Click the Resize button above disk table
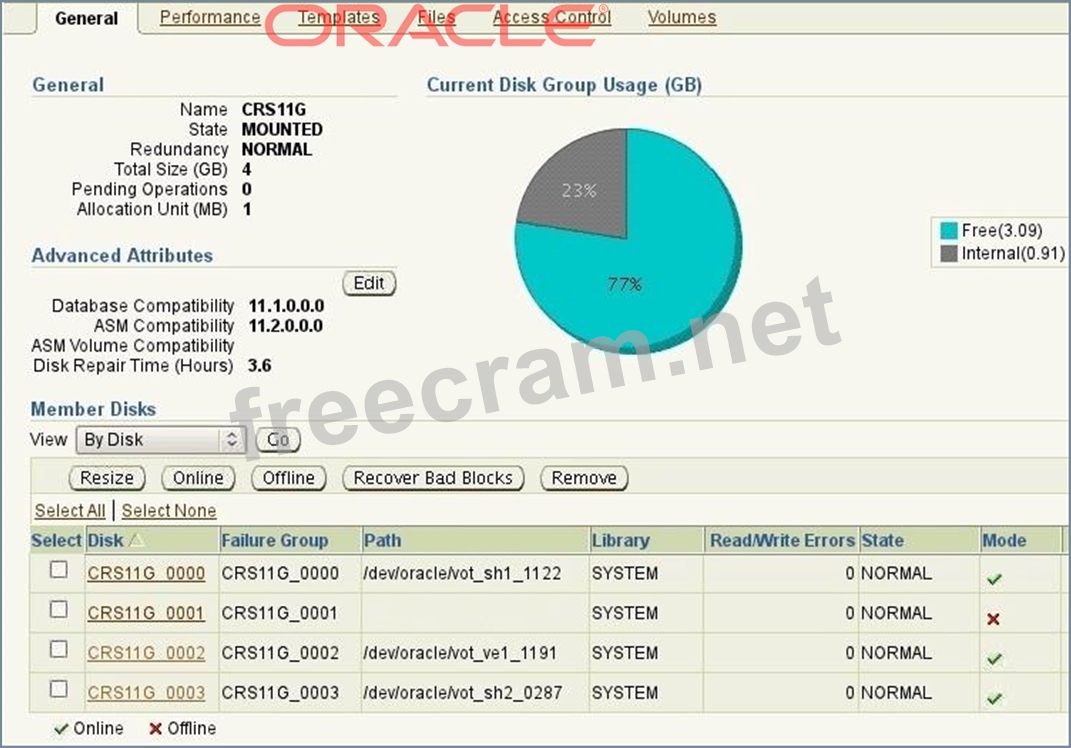1071x748 pixels. click(107, 477)
